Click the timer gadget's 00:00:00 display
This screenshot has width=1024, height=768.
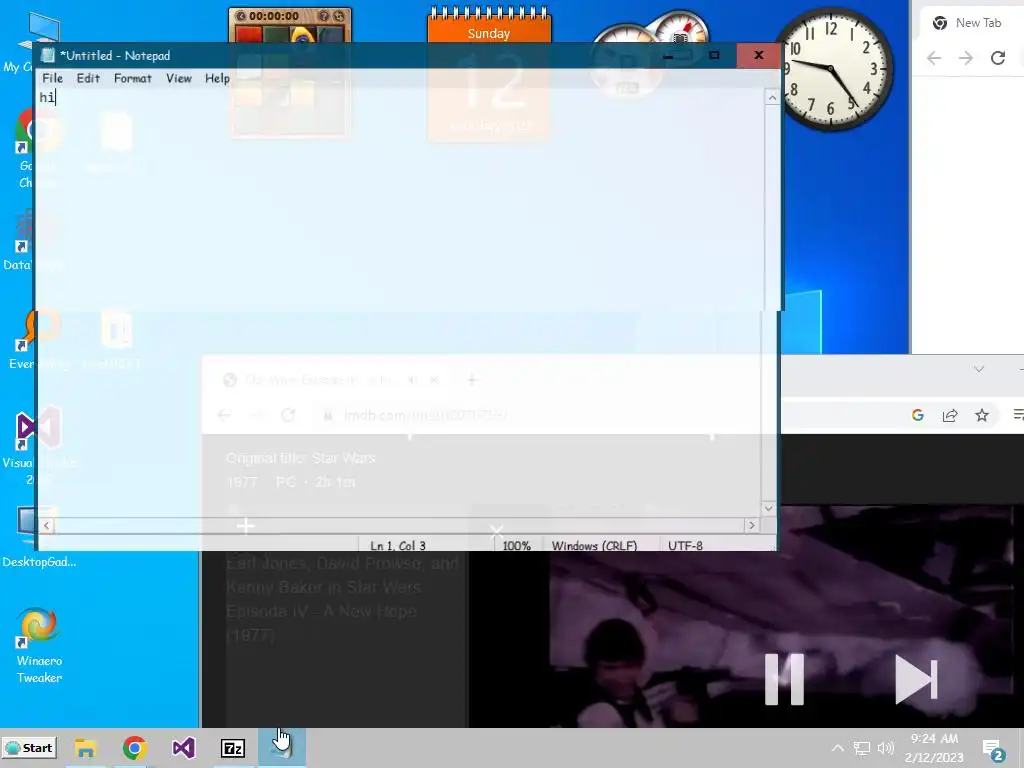[274, 16]
